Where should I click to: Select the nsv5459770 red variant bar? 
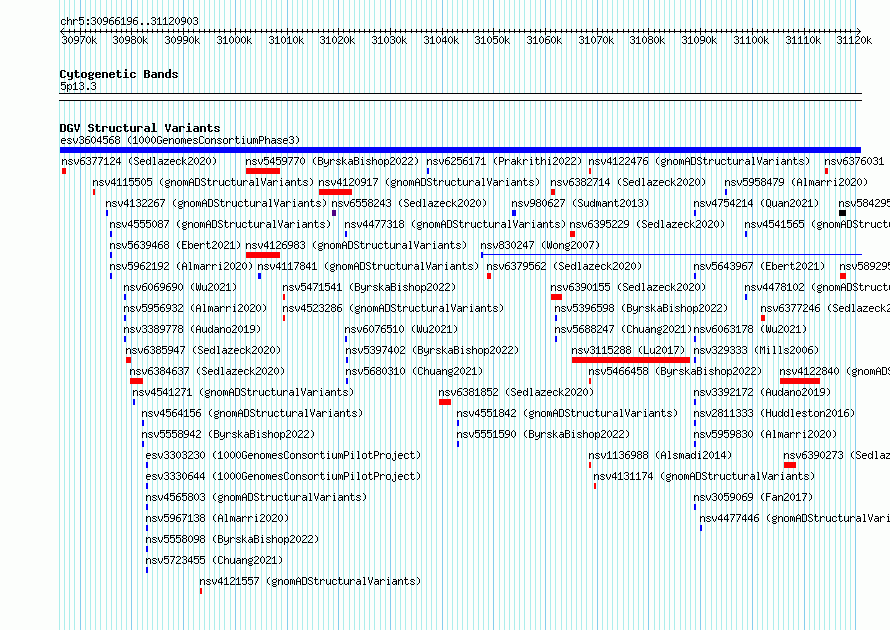click(263, 171)
